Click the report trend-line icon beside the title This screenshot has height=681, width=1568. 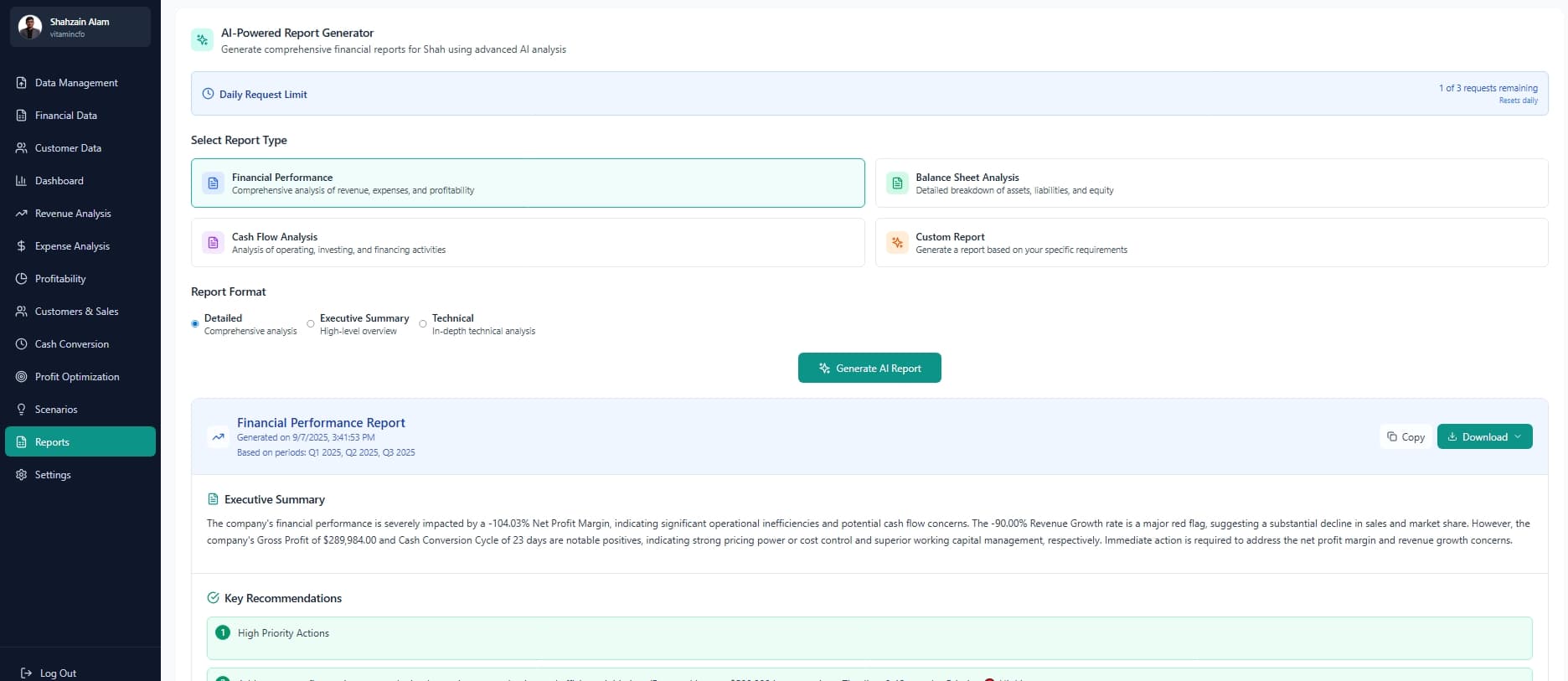point(218,436)
